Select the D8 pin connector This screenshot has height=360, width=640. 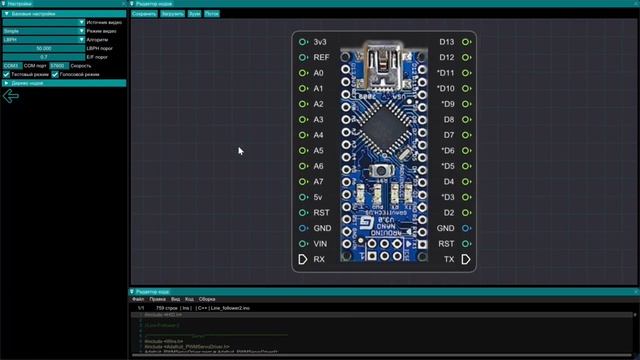point(466,120)
